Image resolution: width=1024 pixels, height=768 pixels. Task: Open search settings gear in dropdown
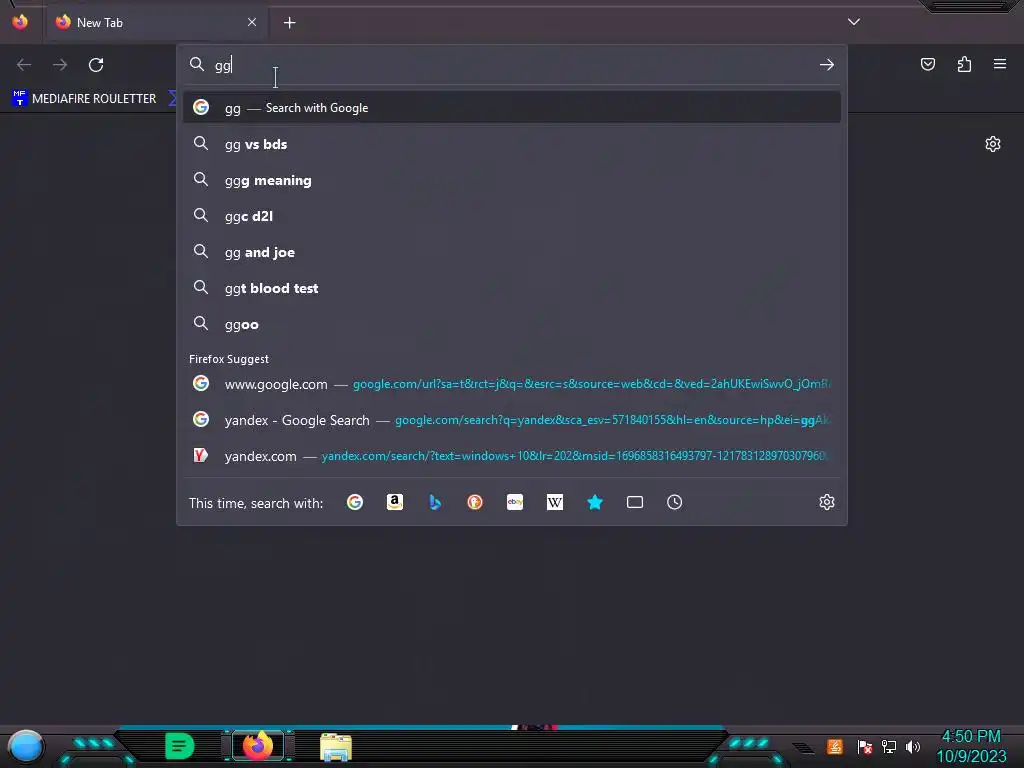[827, 502]
